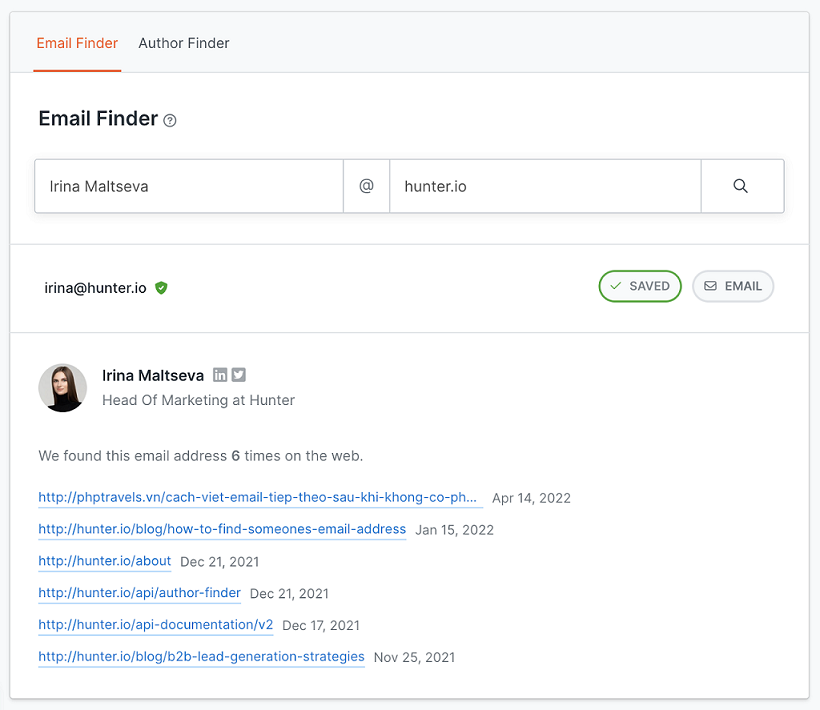
Task: Focus the domain field with hunter.io
Action: tap(545, 186)
